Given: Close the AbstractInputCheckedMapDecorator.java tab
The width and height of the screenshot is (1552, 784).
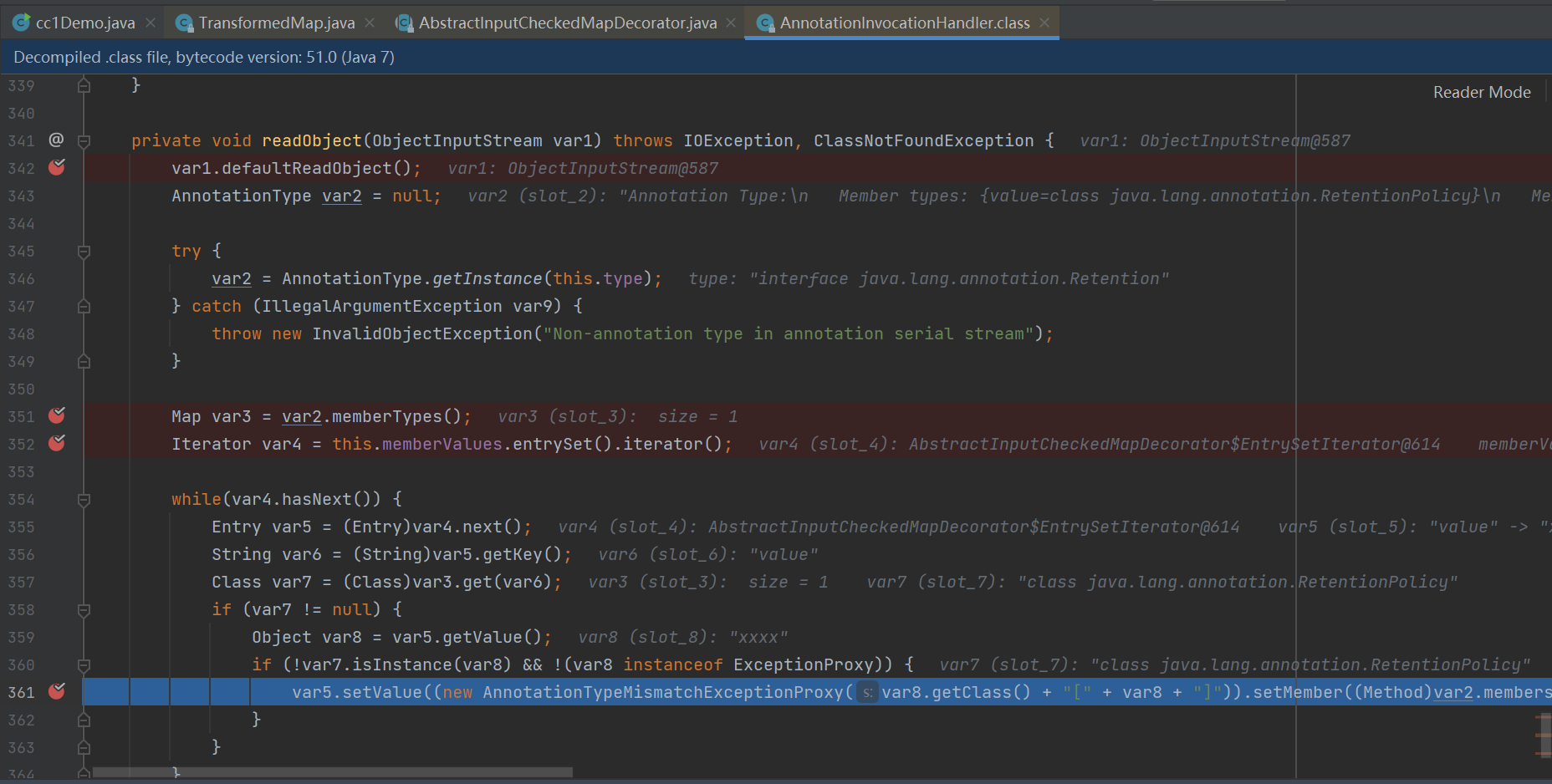Looking at the screenshot, I should [x=731, y=23].
